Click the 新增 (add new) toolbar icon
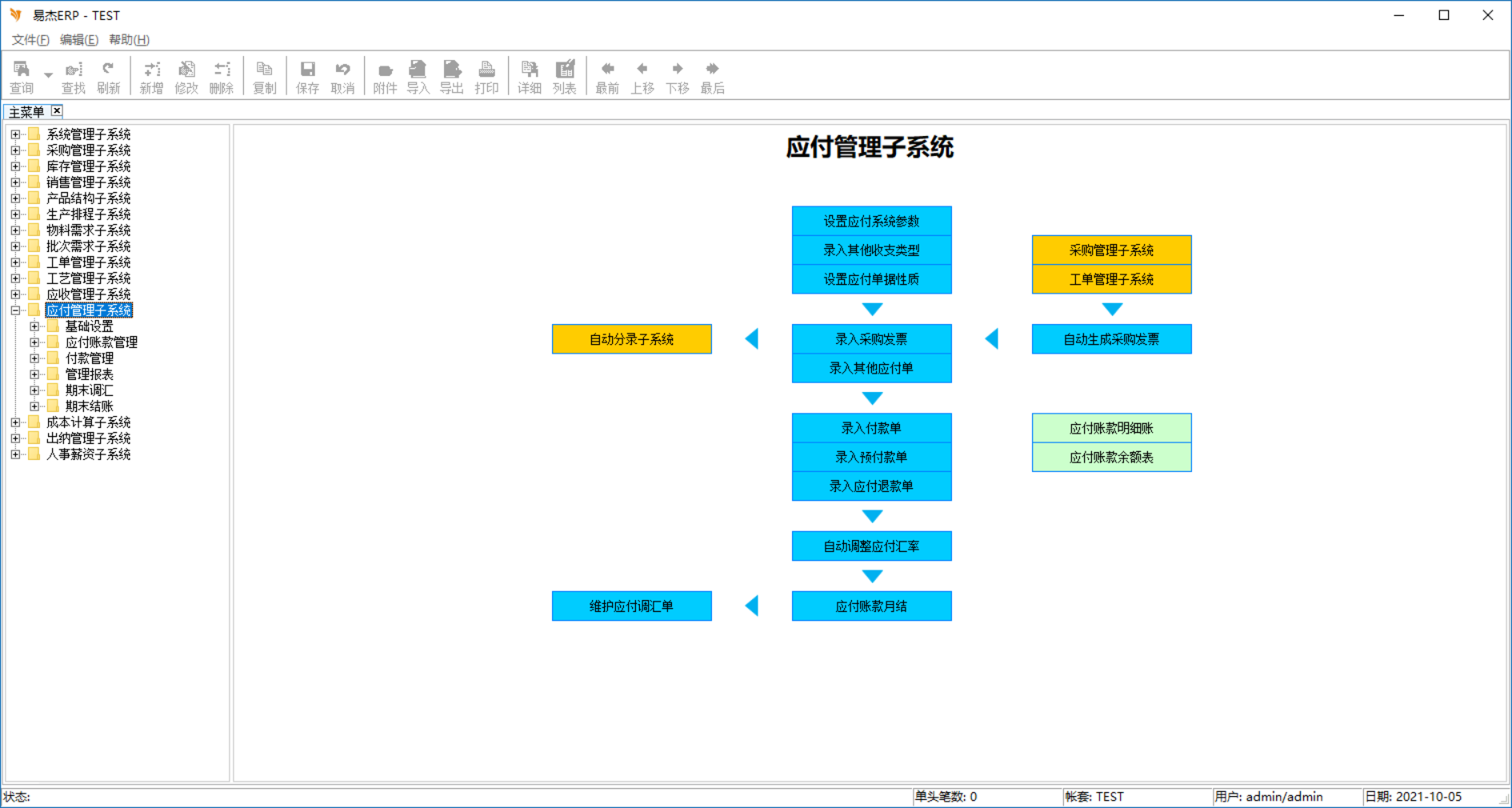The height and width of the screenshot is (808, 1512). pyautogui.click(x=152, y=78)
